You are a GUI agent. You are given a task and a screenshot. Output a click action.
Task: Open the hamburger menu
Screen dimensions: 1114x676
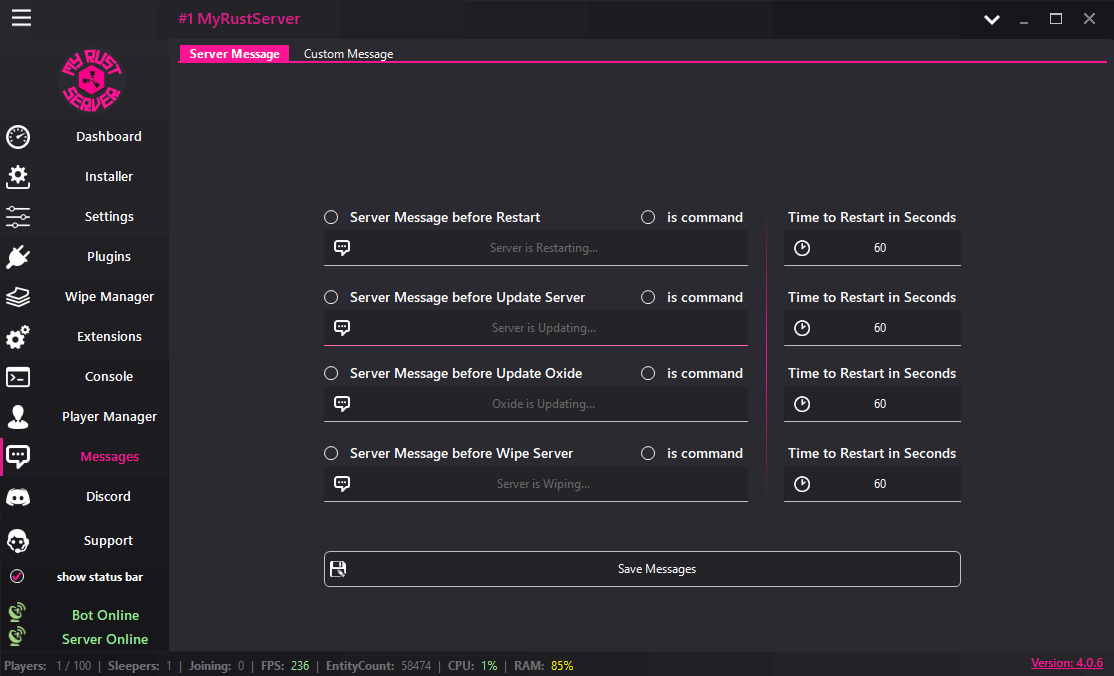pos(21,18)
